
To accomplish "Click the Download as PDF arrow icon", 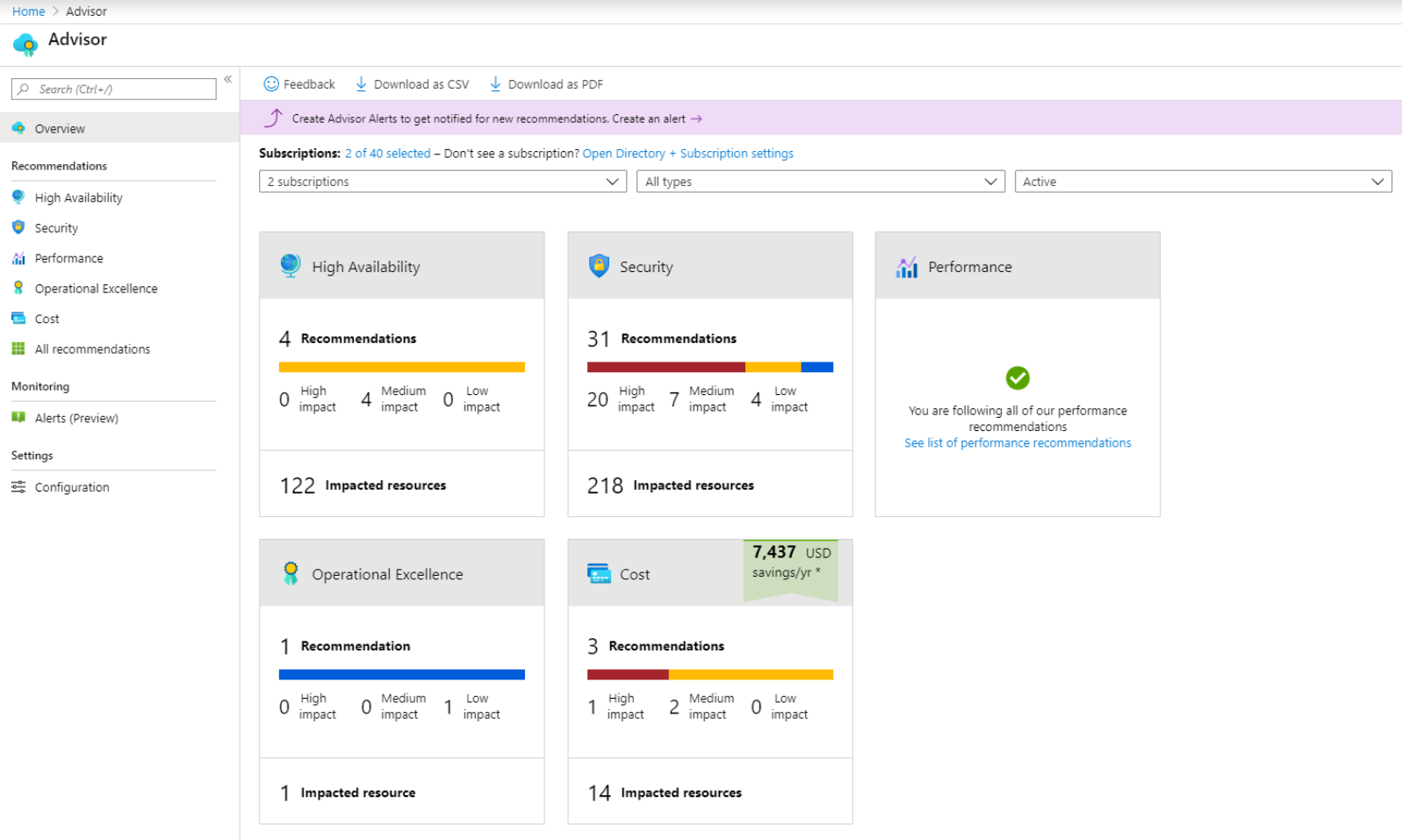I will pos(495,84).
